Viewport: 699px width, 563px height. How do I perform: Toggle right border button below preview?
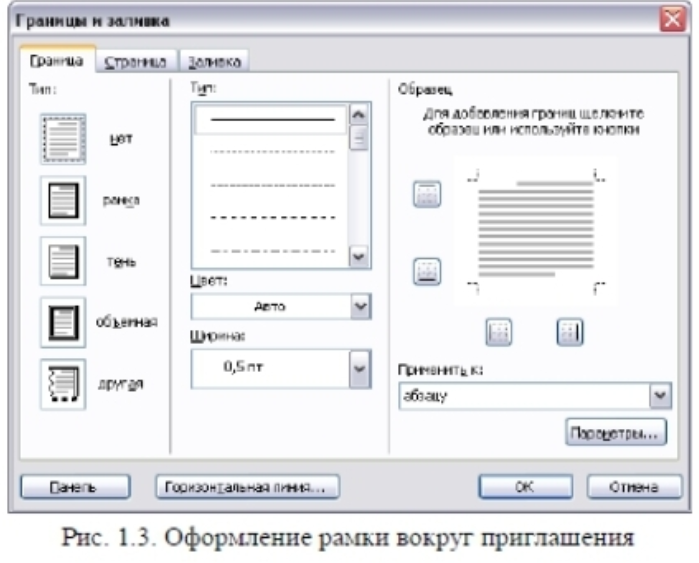(569, 331)
